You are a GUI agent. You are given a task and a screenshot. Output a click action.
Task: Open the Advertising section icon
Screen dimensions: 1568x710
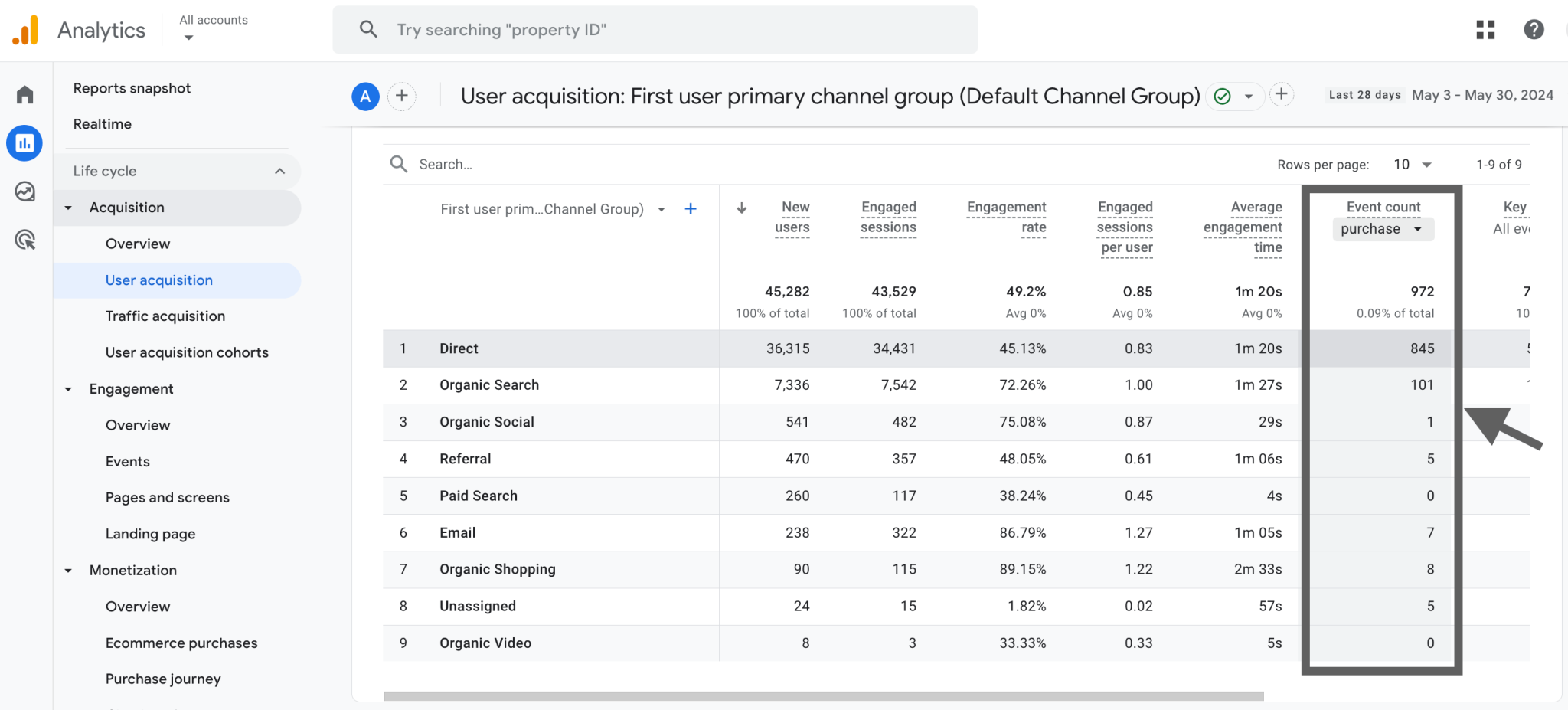pyautogui.click(x=24, y=240)
